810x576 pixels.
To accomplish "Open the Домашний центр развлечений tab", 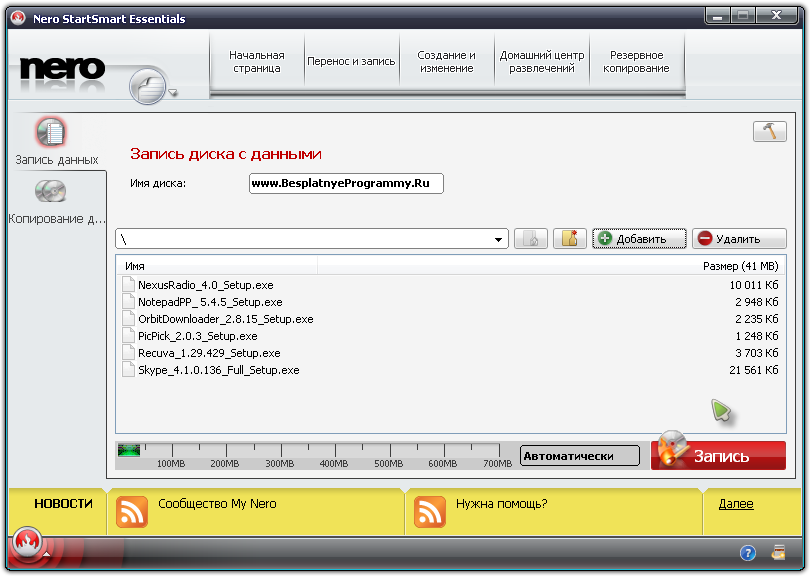I will coord(542,61).
